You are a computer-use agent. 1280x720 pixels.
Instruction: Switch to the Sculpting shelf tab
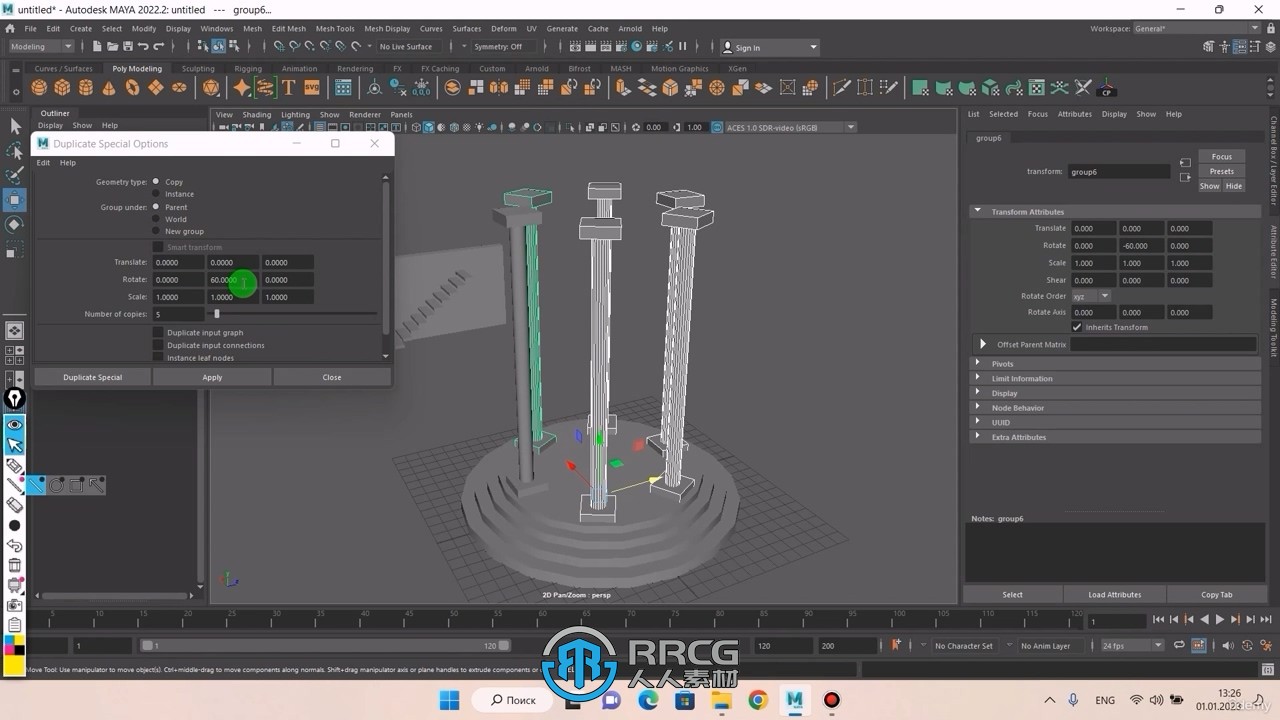[x=198, y=69]
